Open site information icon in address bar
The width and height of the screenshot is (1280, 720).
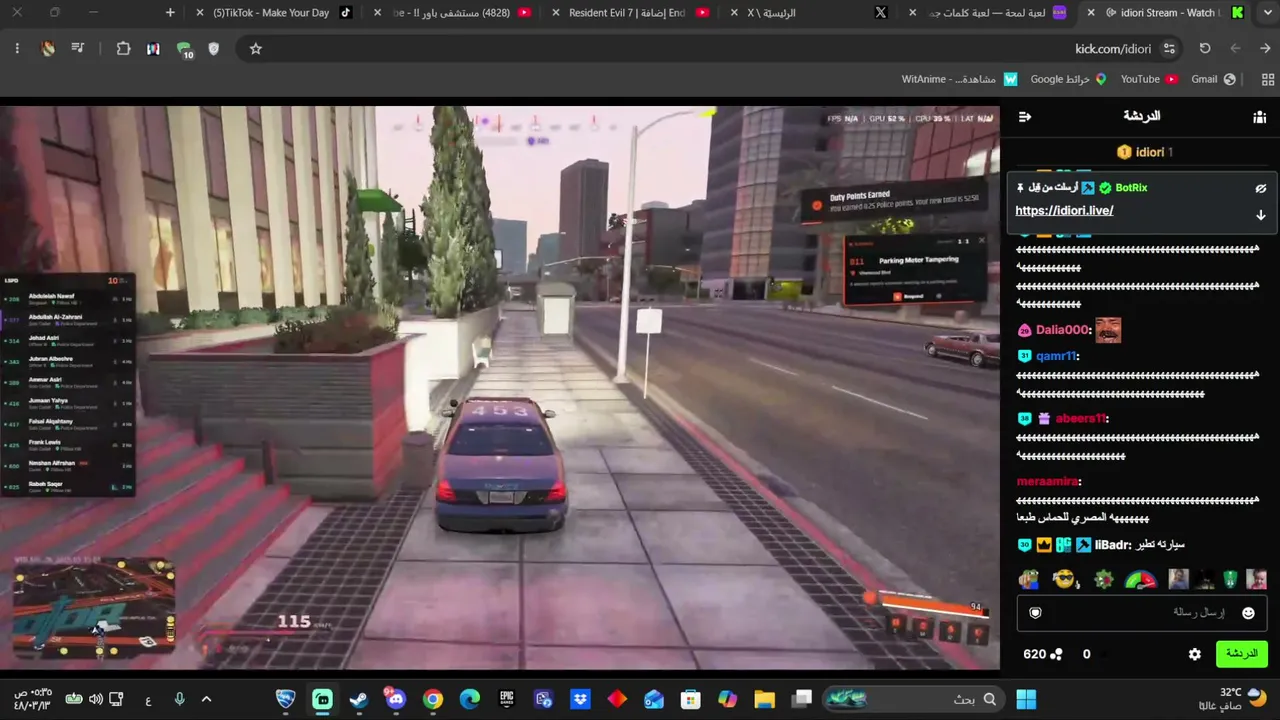(1169, 49)
